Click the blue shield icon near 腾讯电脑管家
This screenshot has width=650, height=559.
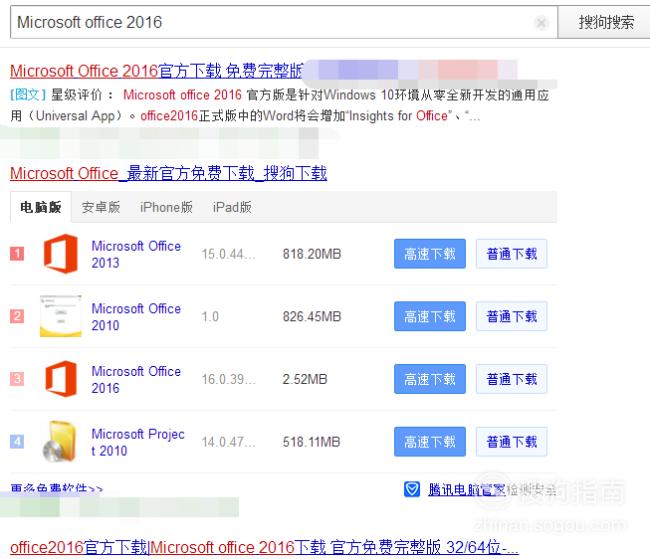click(412, 489)
